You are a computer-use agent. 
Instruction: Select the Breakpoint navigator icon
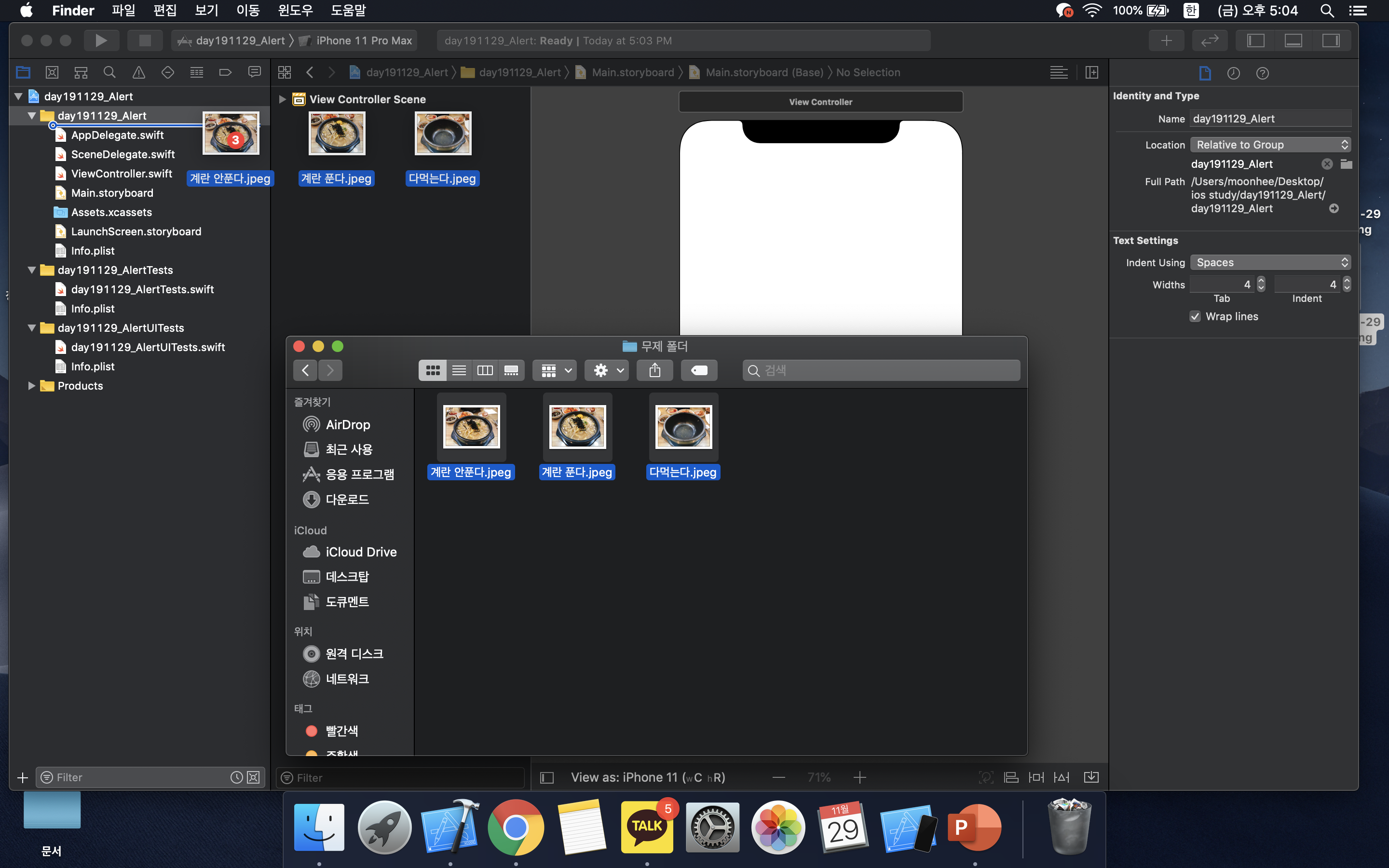(x=225, y=72)
